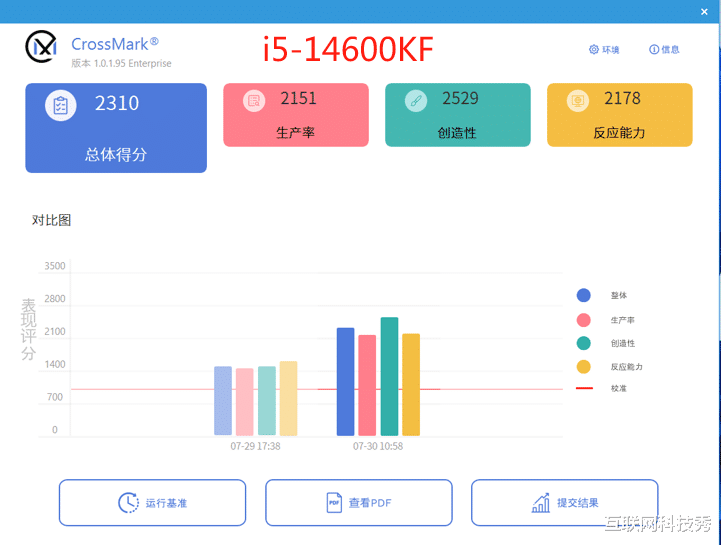The width and height of the screenshot is (721, 545).
Task: Click the faded pink bar for 07-29
Action: tap(245, 402)
